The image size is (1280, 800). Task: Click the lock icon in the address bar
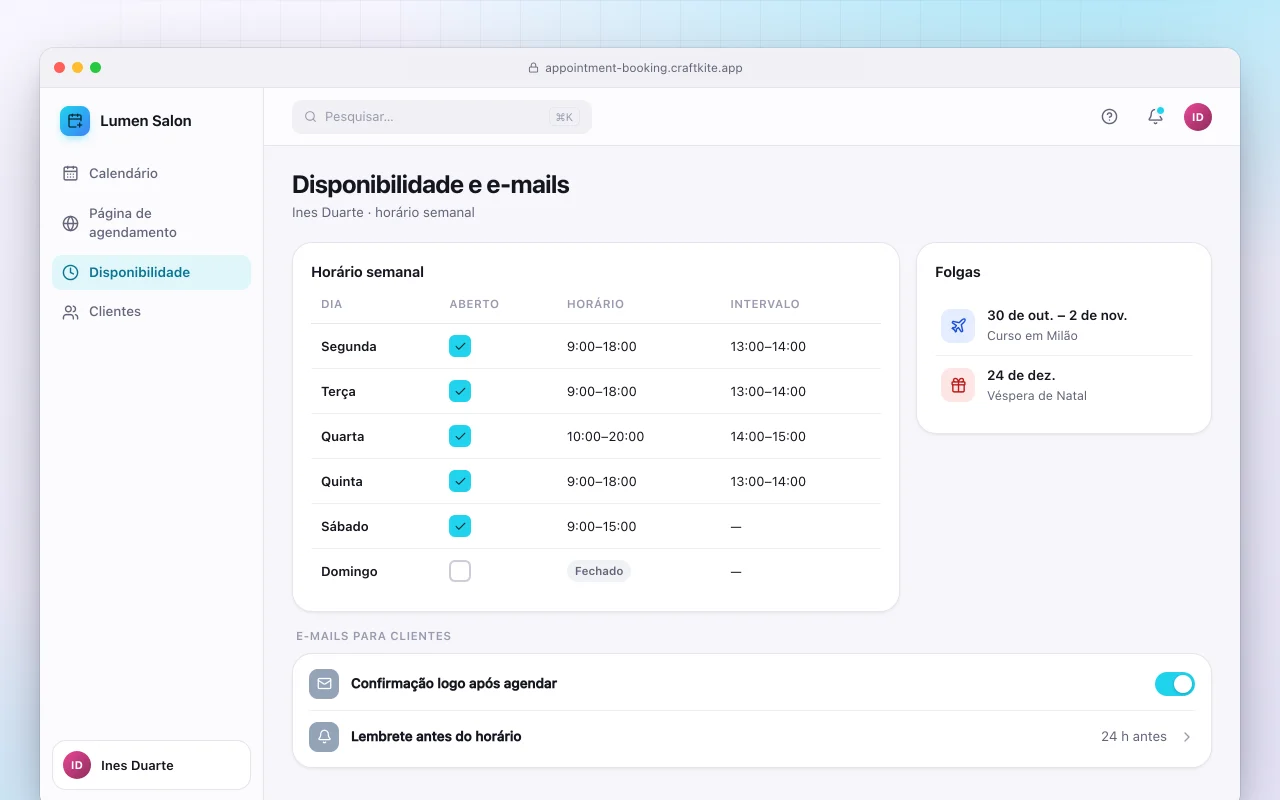pyautogui.click(x=533, y=68)
